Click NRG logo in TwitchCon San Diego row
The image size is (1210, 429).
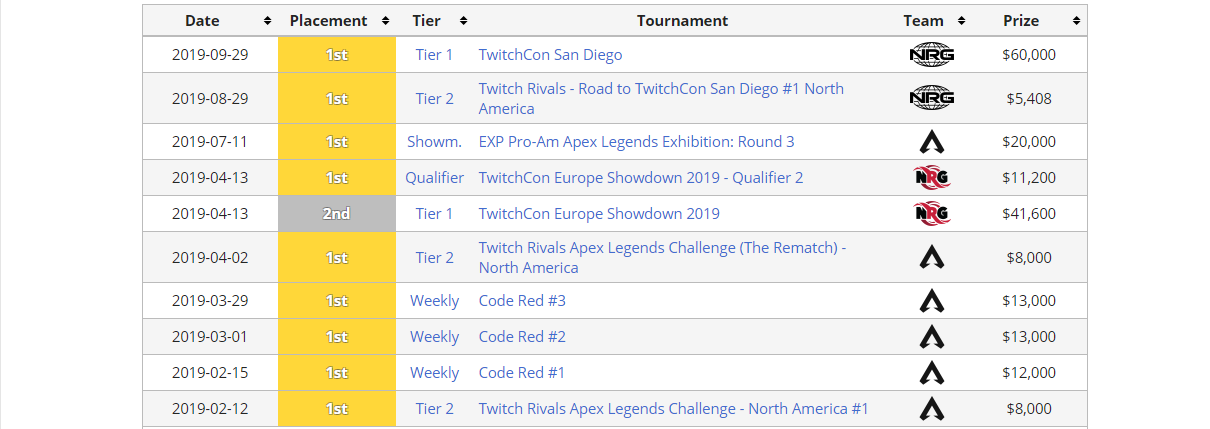(x=931, y=55)
